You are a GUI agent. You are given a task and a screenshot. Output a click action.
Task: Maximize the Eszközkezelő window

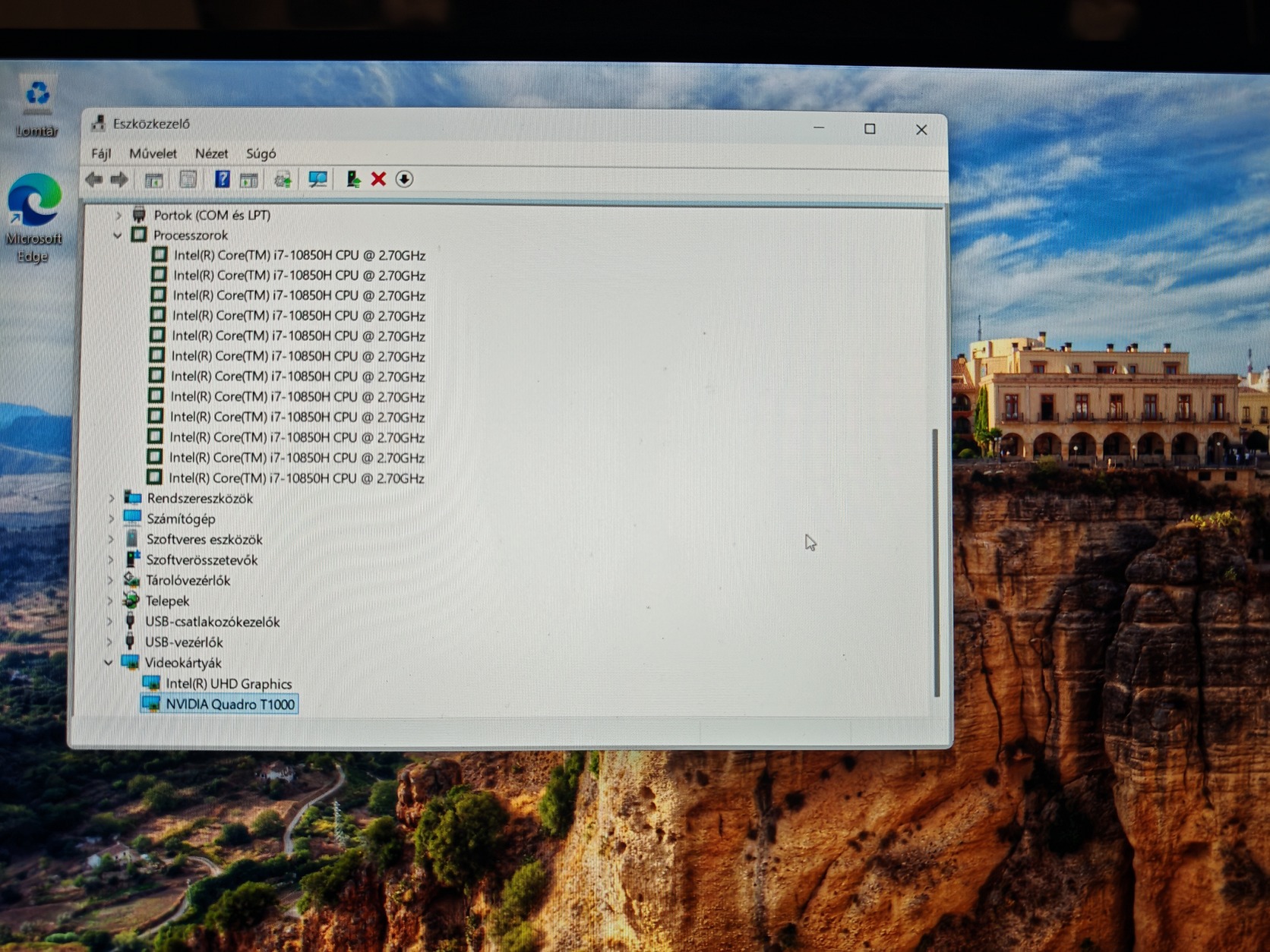pos(870,129)
